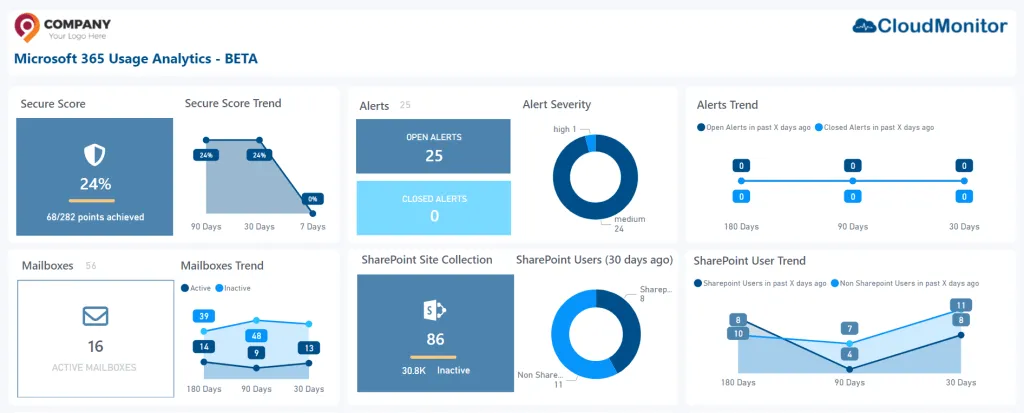Toggle 'Sharepoint Users in past X days ago' legend
Screen dimensions: 1024x413
(760, 283)
